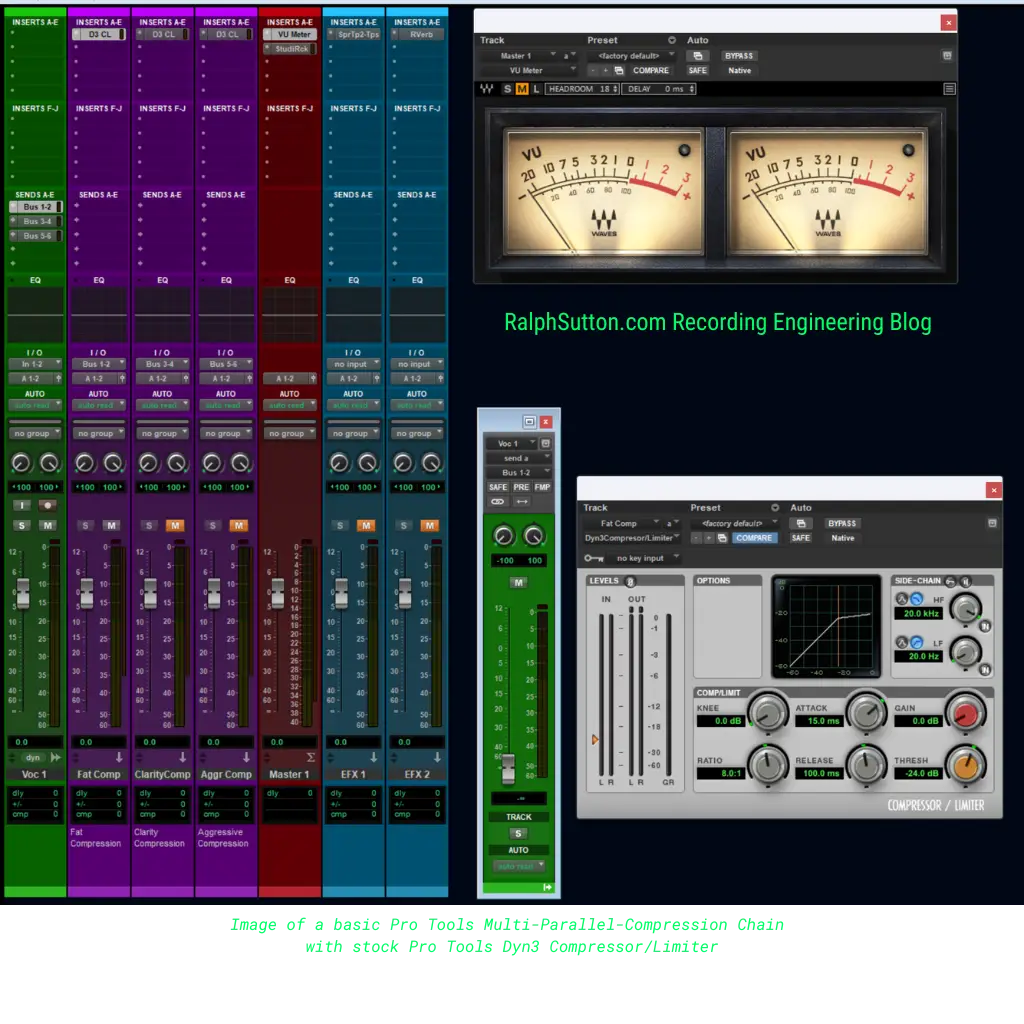Viewport: 1024px width, 1024px height.
Task: Click the inverse pan arrows icon in send window
Action: tap(522, 502)
